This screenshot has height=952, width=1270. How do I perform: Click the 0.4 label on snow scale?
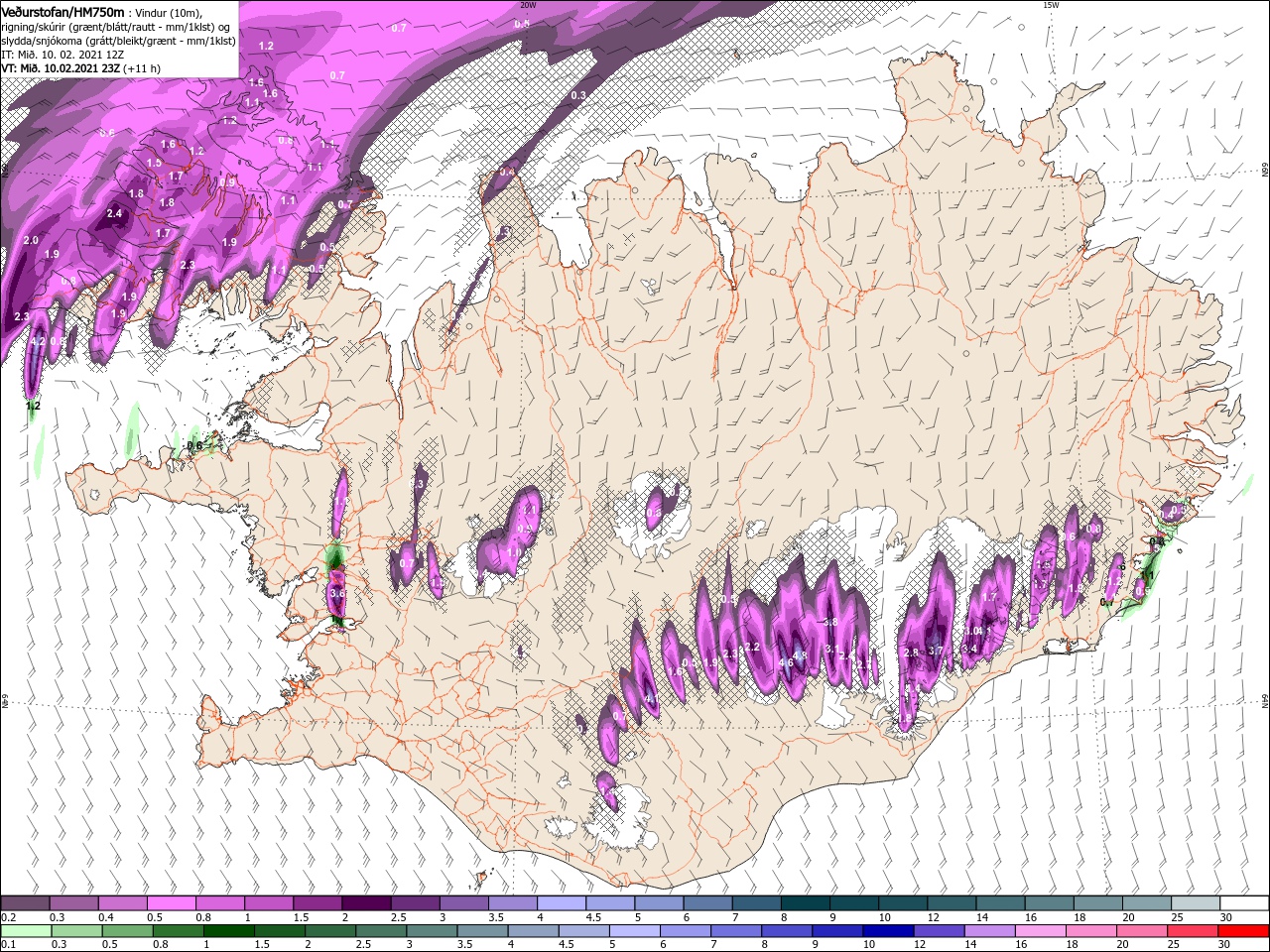106,917
